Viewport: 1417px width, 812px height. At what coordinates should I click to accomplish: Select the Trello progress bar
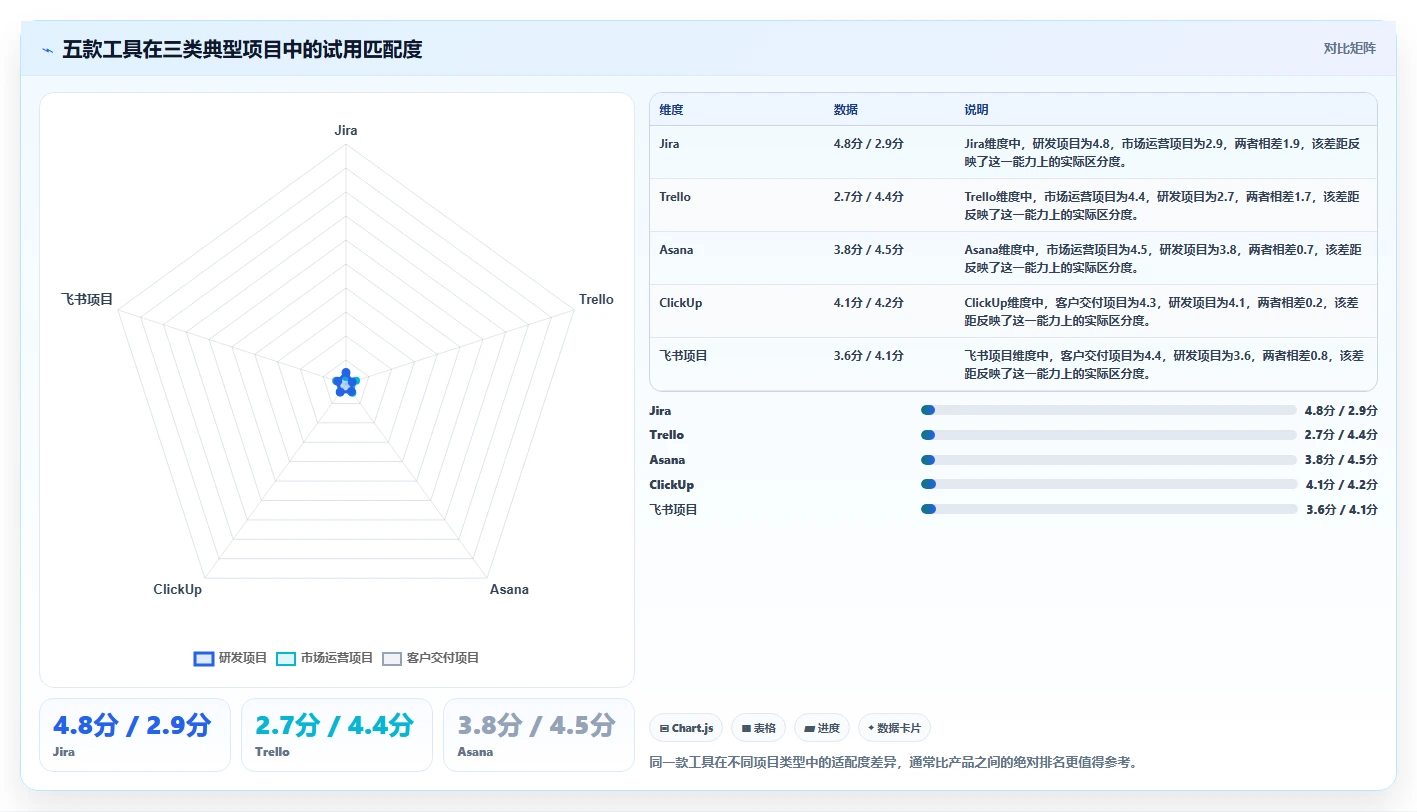pos(1108,435)
